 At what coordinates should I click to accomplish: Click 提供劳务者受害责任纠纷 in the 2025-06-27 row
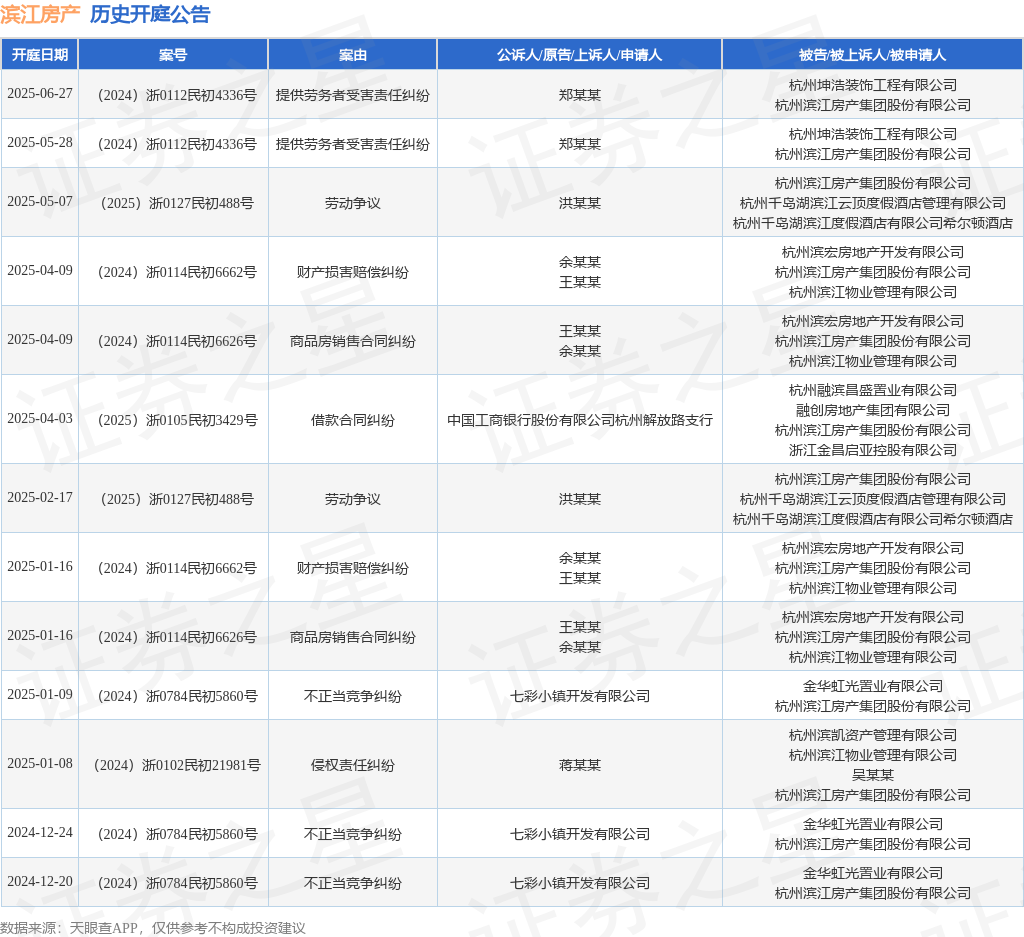click(x=353, y=95)
